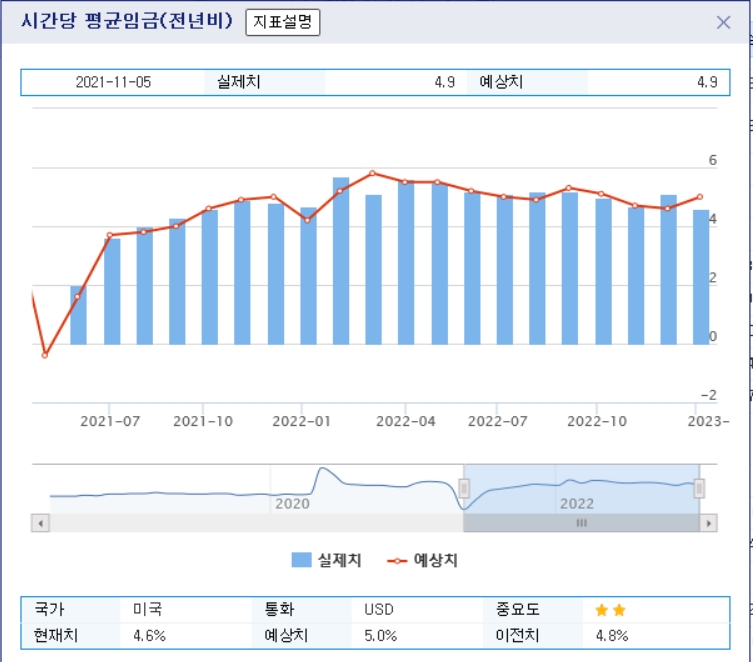Viewport: 753px width, 662px height.
Task: Click the 2022-10 axis label
Action: pos(597,421)
